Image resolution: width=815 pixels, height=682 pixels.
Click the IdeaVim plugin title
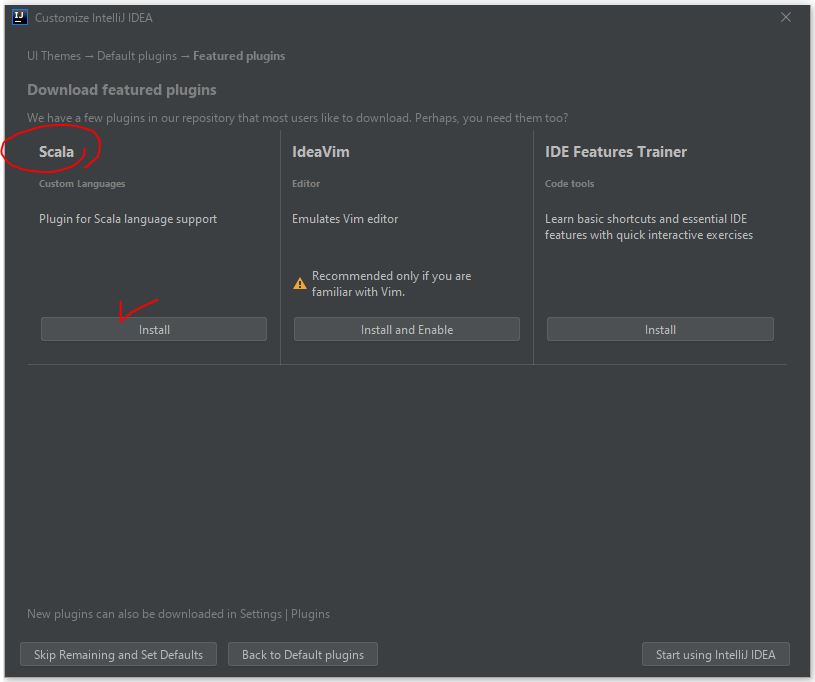click(x=321, y=152)
